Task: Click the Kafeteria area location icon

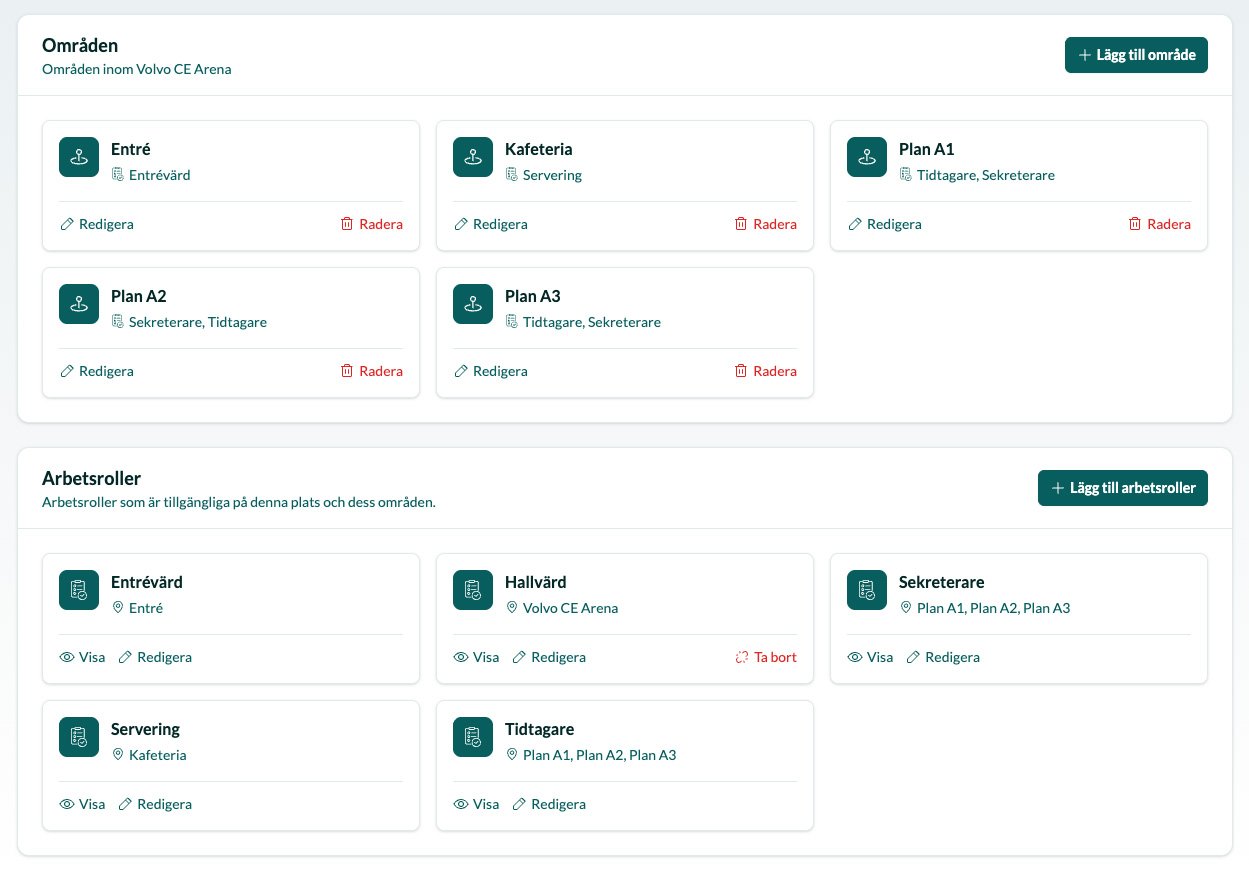Action: point(473,157)
